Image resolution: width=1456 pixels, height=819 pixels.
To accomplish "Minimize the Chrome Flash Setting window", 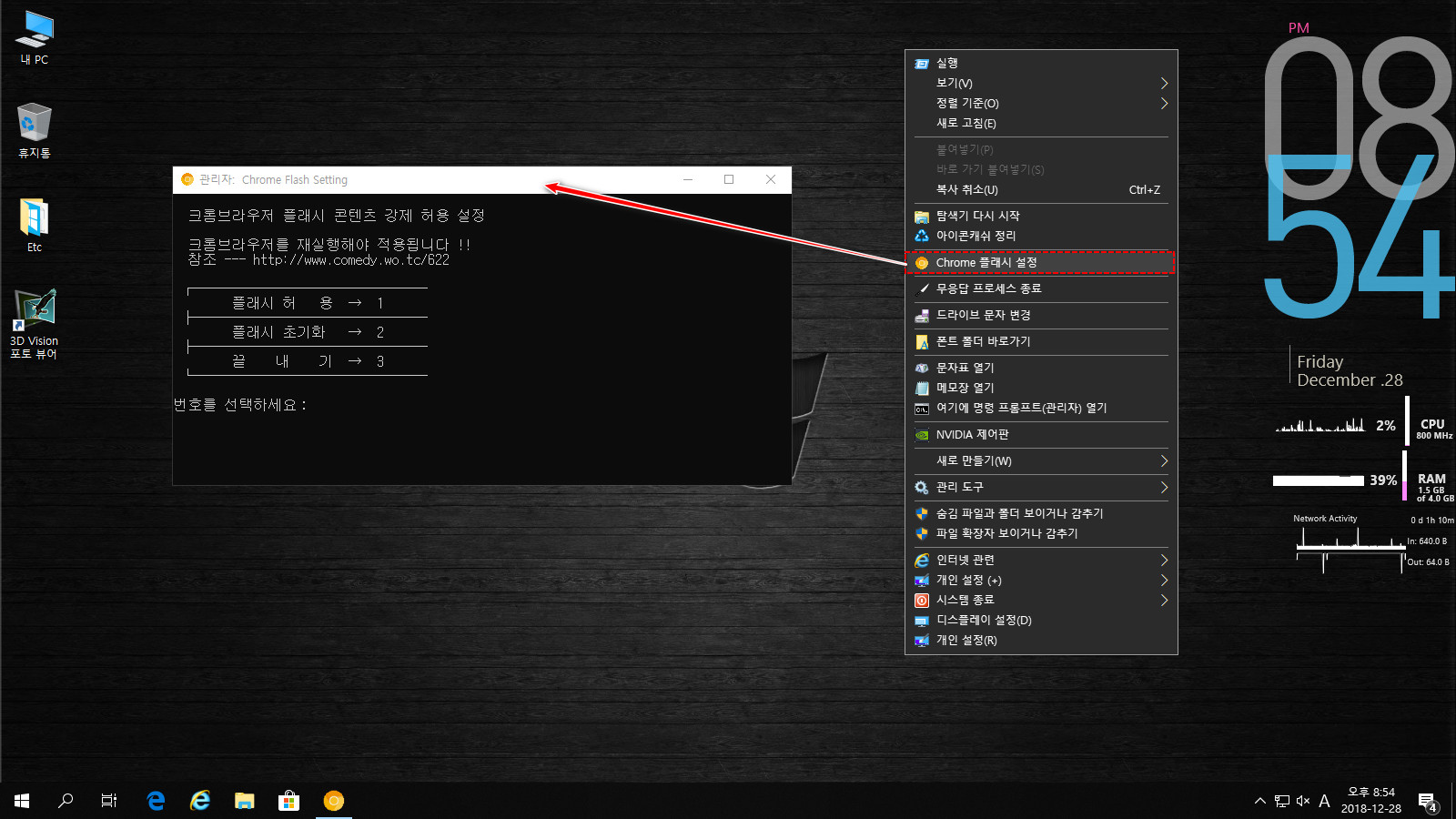I will [x=688, y=179].
